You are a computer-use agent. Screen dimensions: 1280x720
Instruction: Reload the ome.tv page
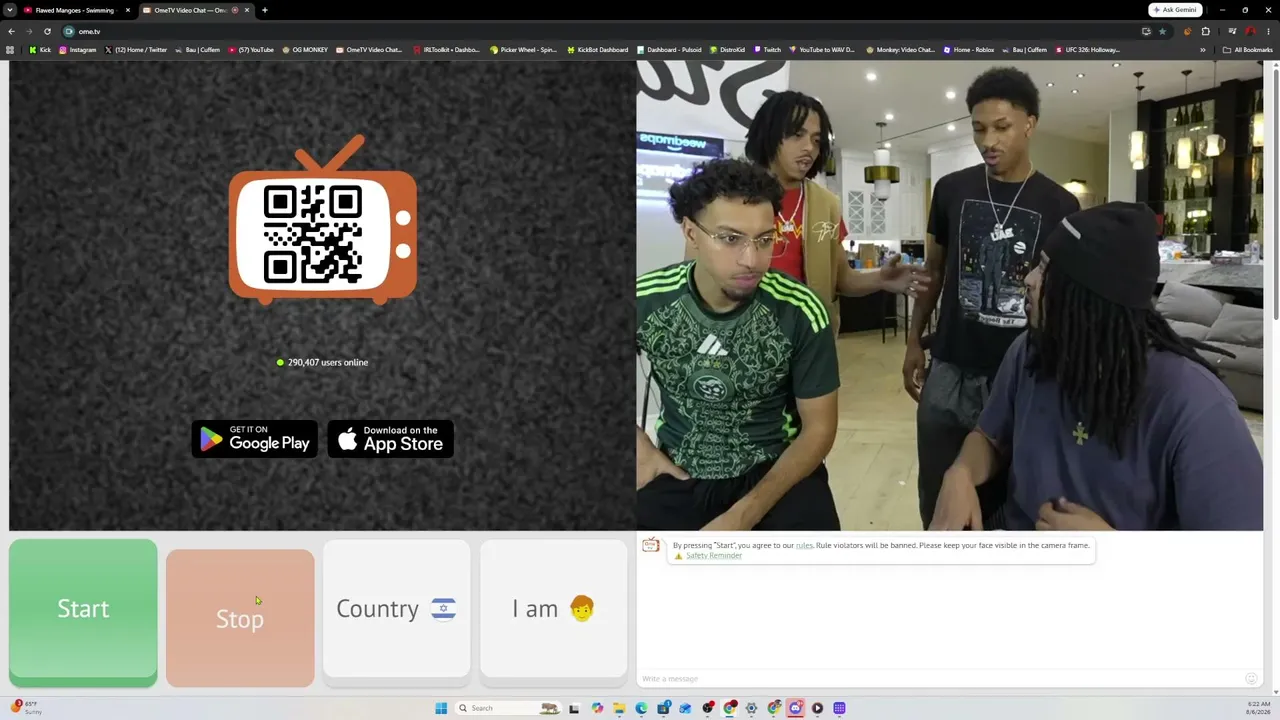(x=47, y=31)
